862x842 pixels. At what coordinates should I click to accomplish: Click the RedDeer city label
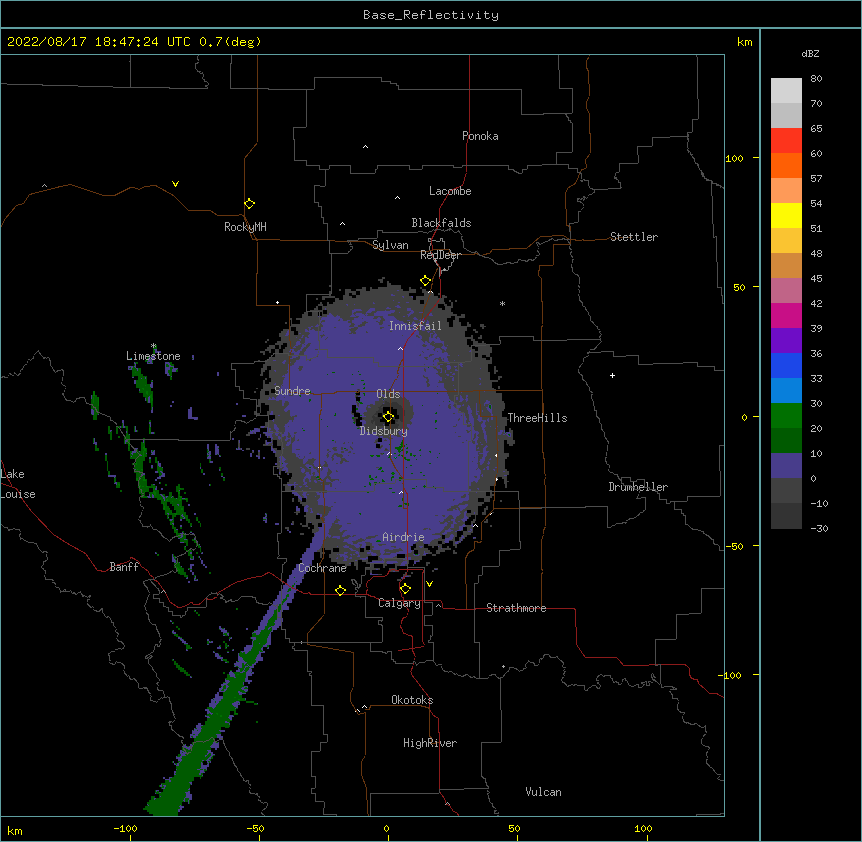coord(440,255)
